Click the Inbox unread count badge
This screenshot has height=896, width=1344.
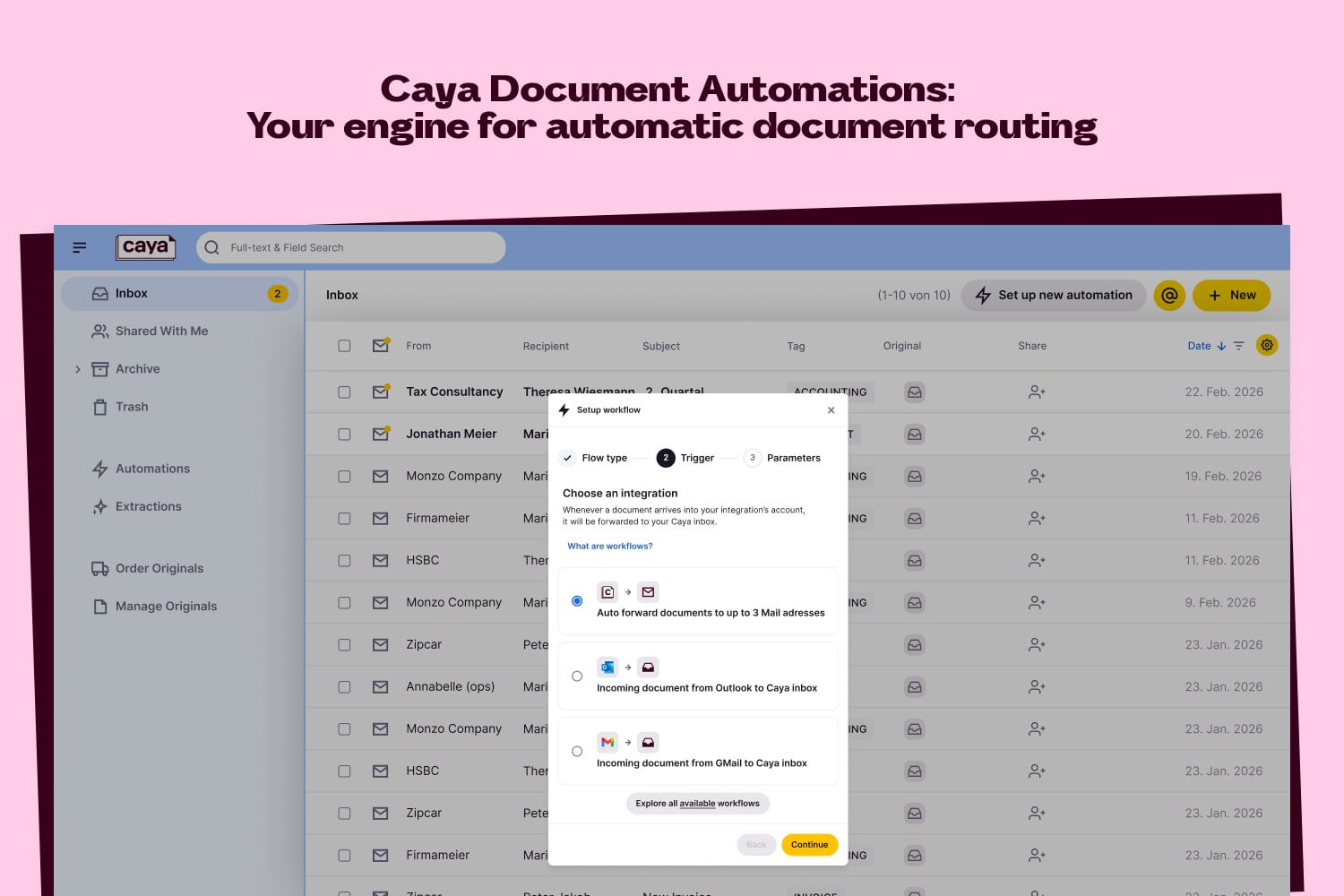(x=278, y=294)
